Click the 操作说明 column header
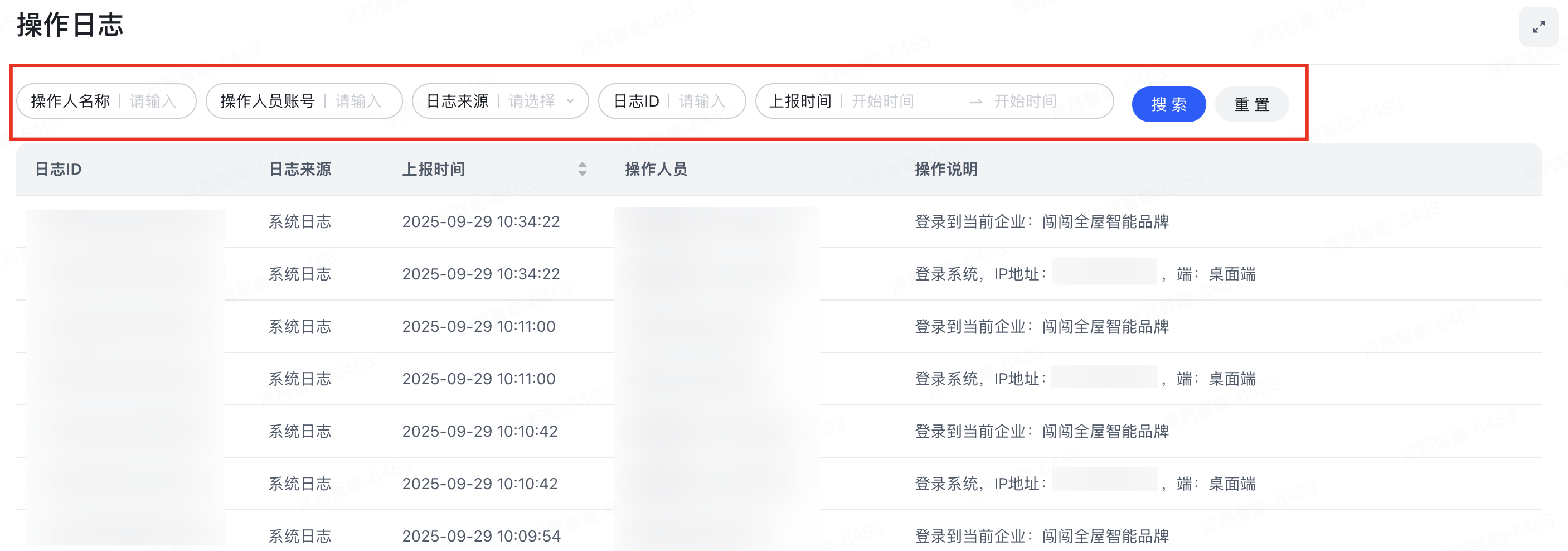The width and height of the screenshot is (1568, 551). click(946, 169)
